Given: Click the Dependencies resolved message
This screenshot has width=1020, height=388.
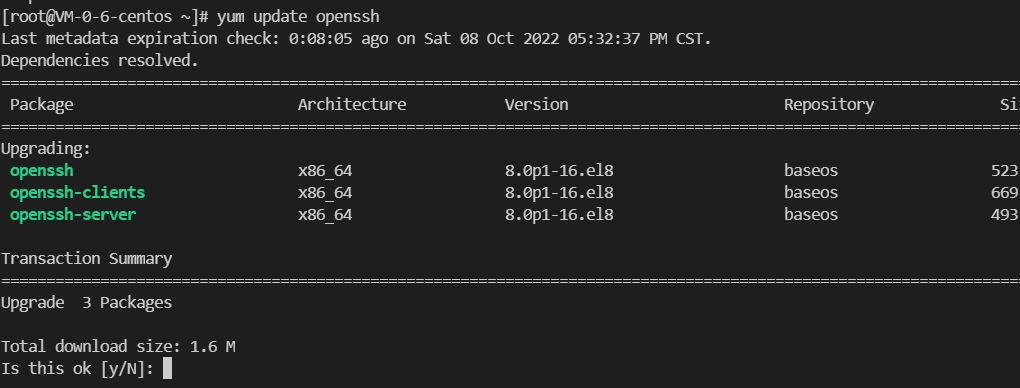Looking at the screenshot, I should (x=100, y=61).
